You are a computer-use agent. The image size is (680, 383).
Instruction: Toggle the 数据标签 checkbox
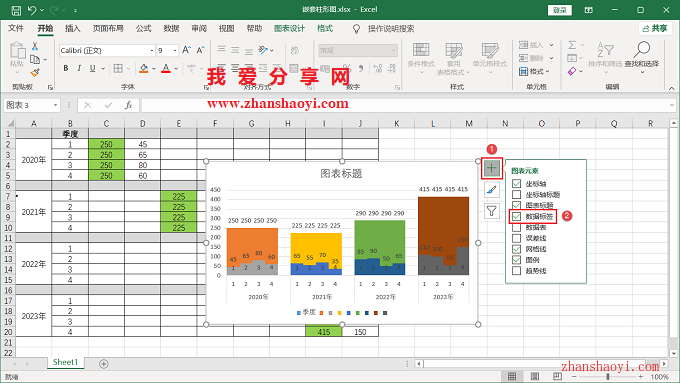[516, 216]
